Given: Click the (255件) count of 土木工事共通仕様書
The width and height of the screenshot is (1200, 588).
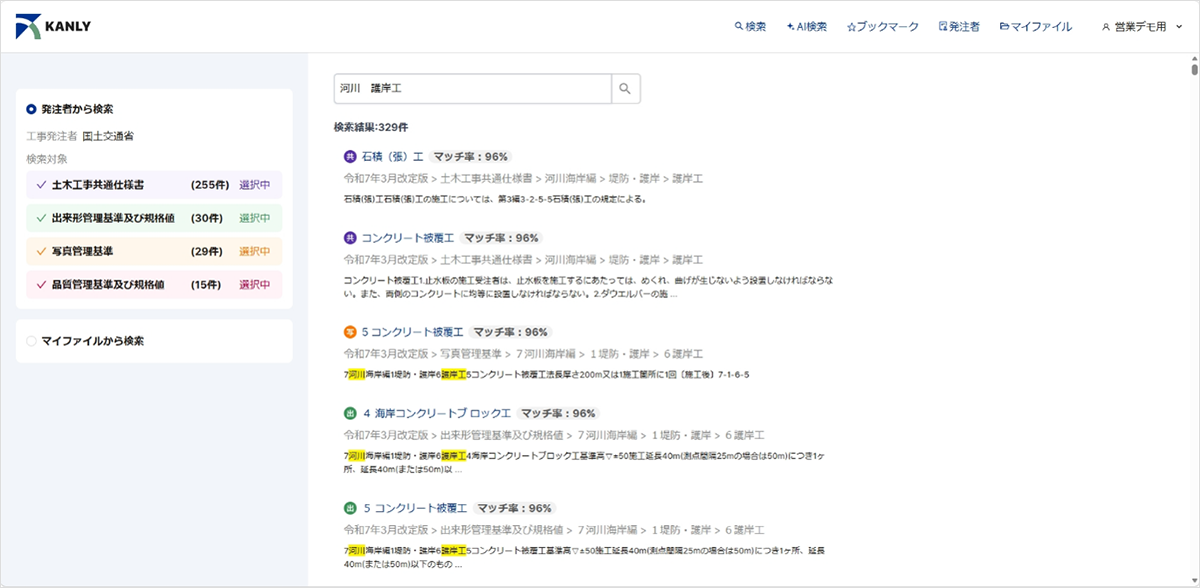Looking at the screenshot, I should point(210,185).
